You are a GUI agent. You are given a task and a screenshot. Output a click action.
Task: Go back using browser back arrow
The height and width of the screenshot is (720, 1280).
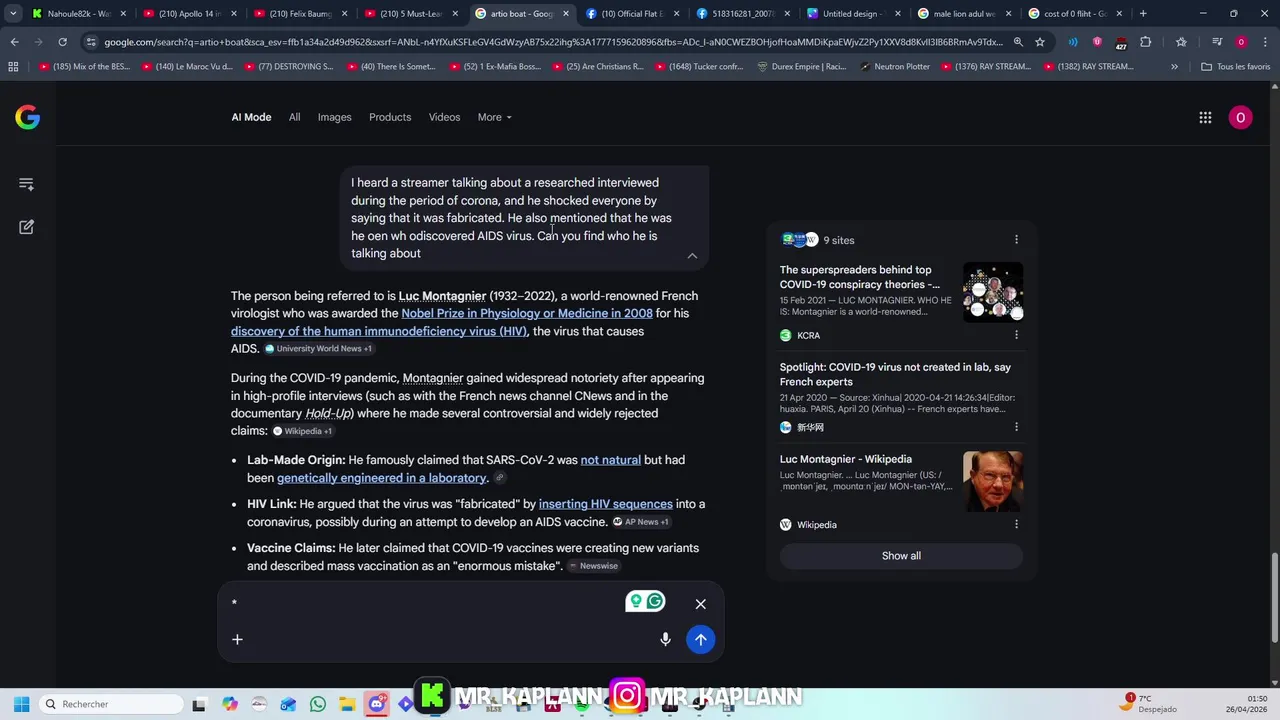[14, 42]
